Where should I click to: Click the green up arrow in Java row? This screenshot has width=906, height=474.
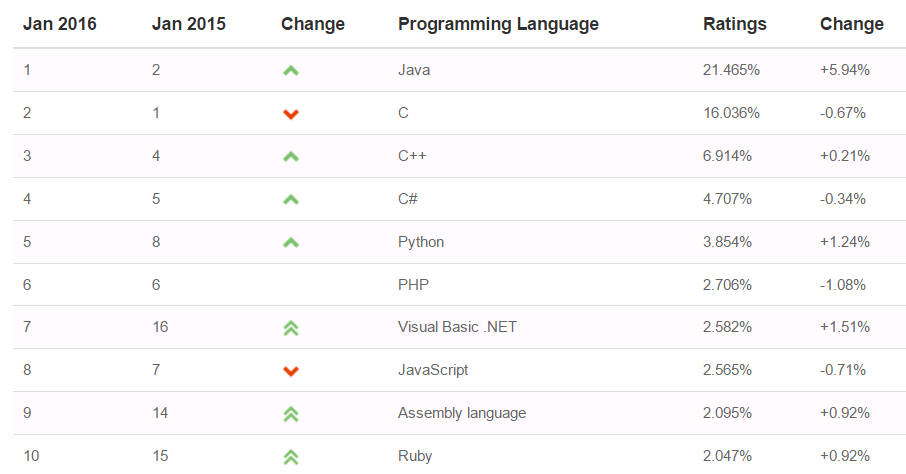point(291,71)
